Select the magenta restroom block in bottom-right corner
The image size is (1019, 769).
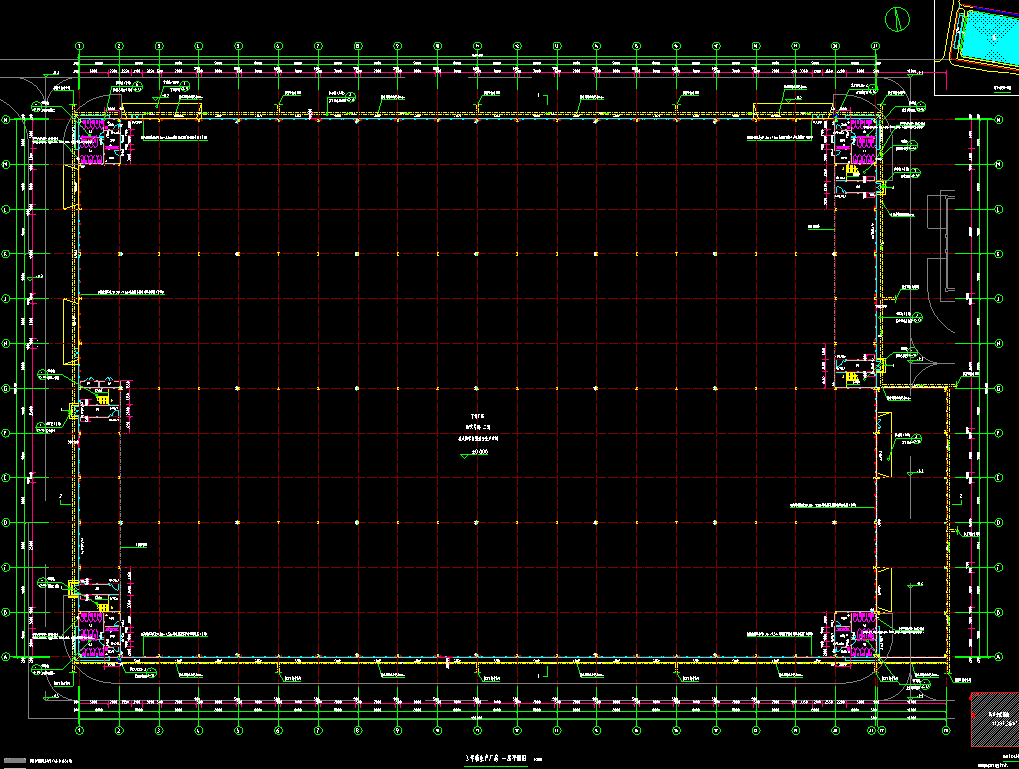[x=856, y=633]
